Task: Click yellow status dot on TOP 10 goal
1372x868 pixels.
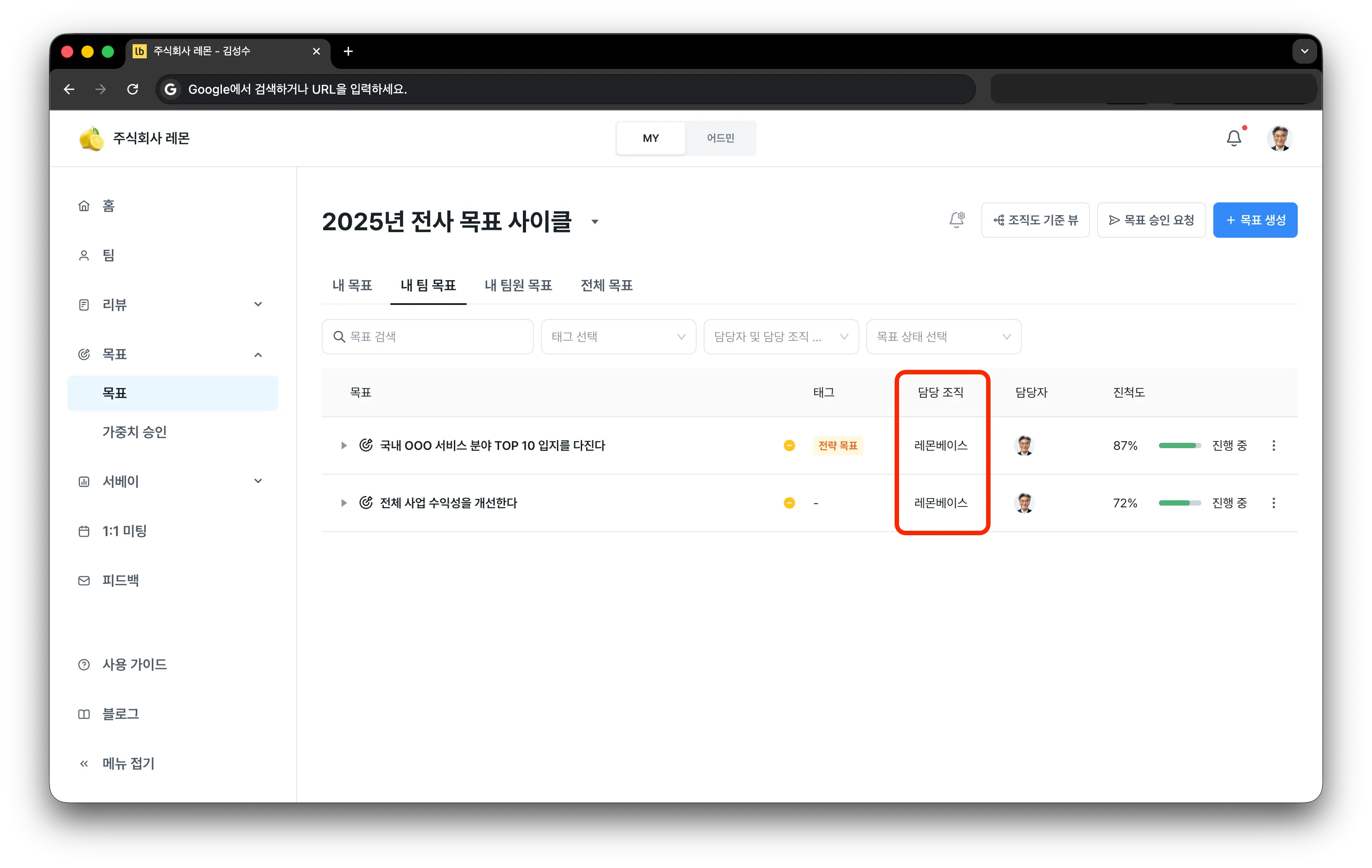Action: point(789,445)
